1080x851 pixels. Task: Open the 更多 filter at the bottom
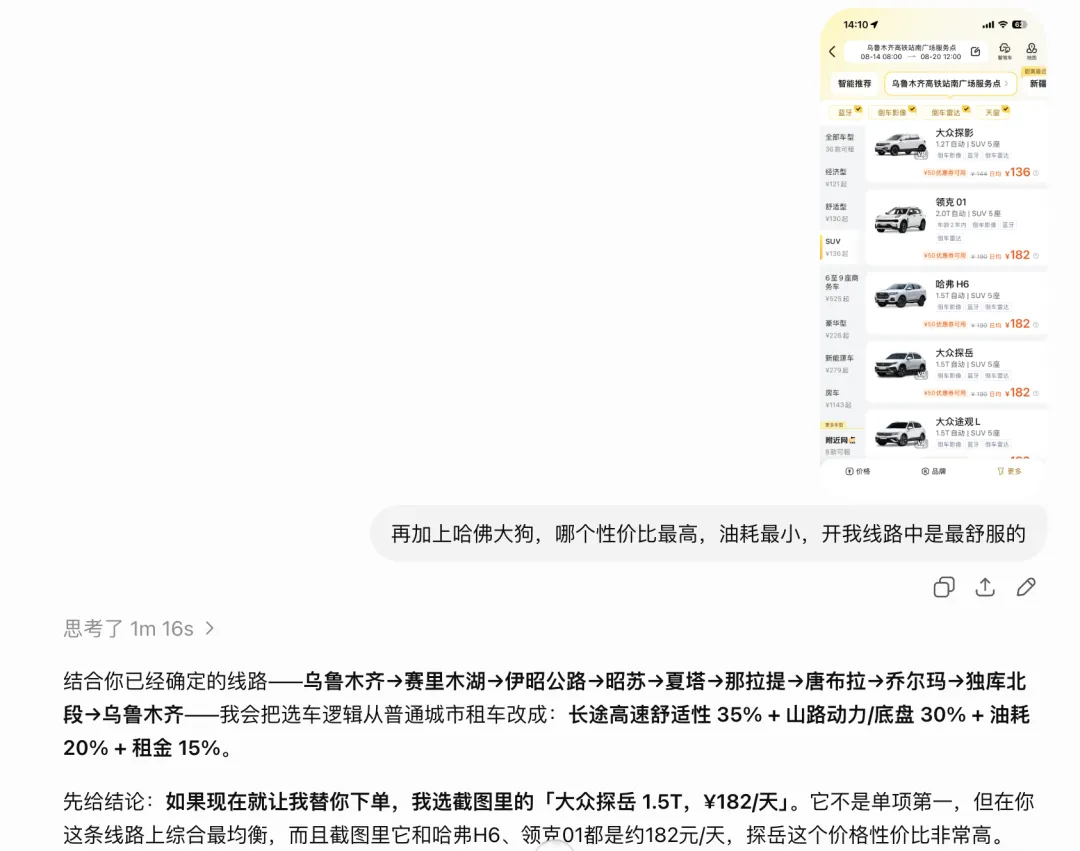[1009, 472]
